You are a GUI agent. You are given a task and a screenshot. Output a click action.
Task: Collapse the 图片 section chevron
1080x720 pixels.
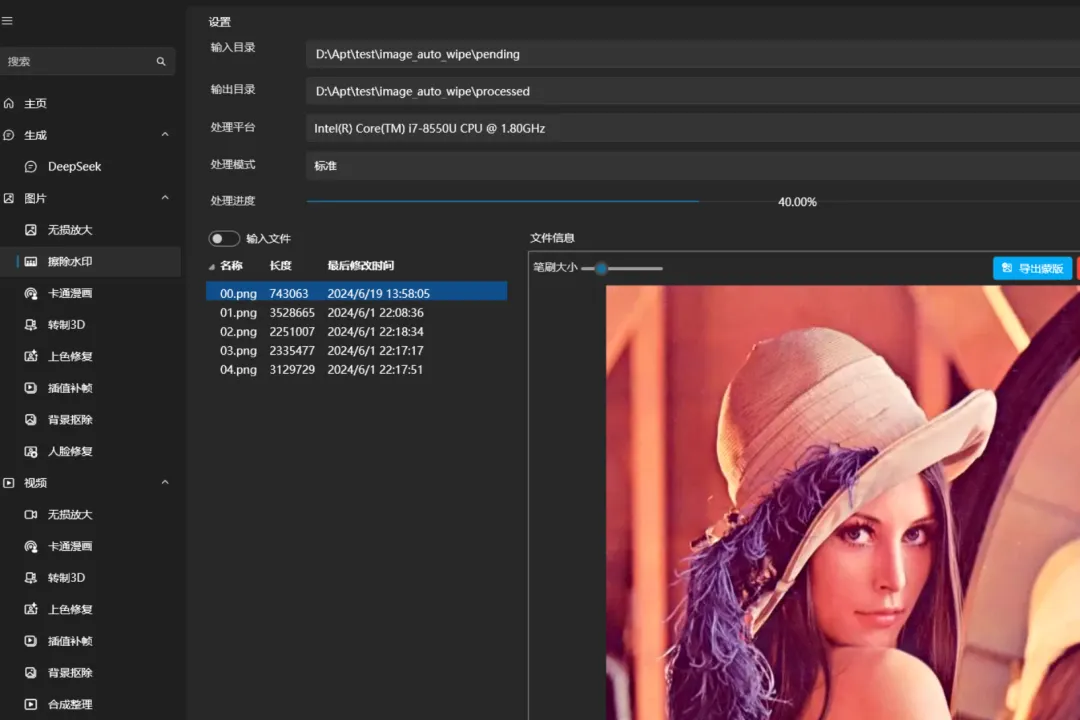pos(165,198)
